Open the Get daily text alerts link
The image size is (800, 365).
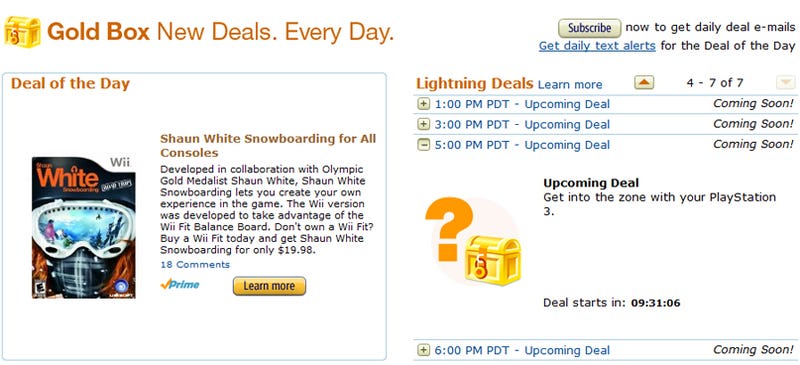point(597,46)
